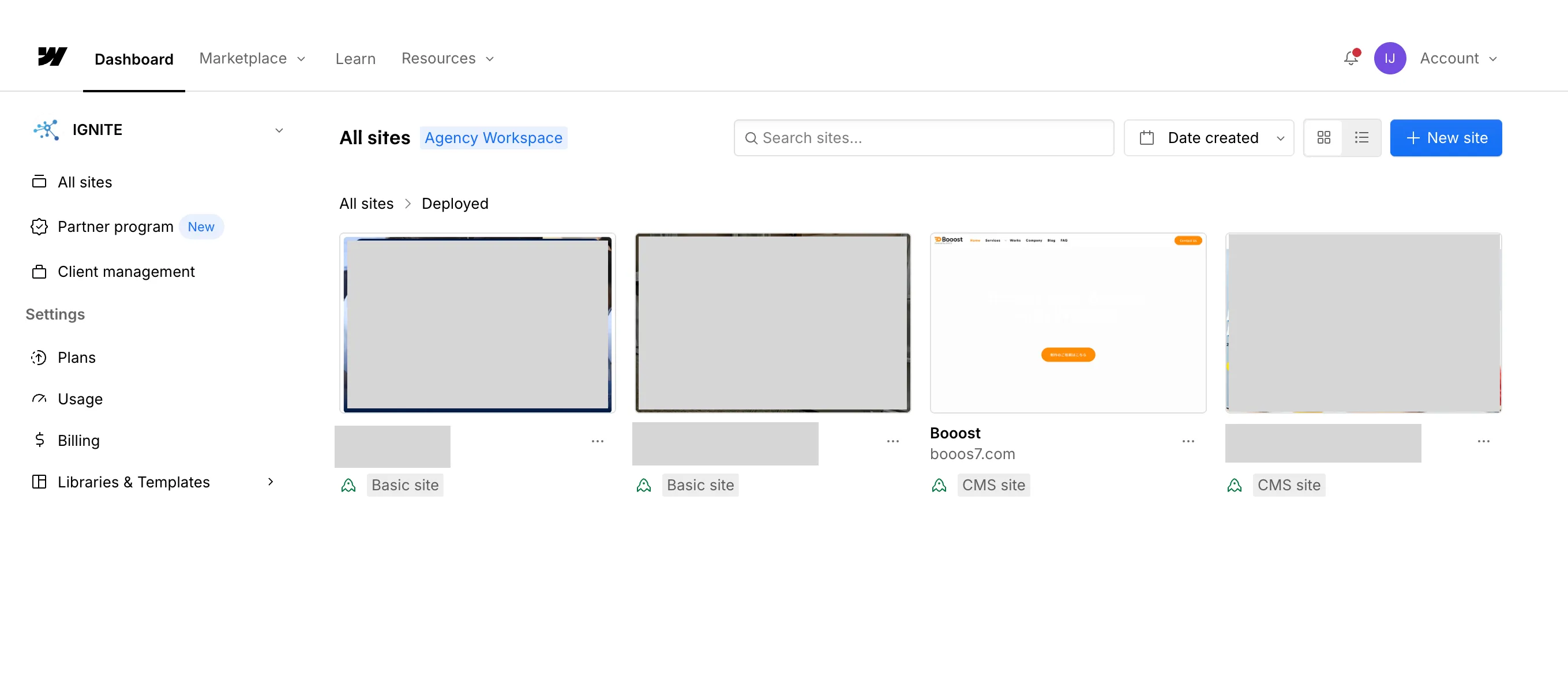This screenshot has height=676, width=1568.
Task: Click the Agency Workspace badge
Action: pos(493,137)
